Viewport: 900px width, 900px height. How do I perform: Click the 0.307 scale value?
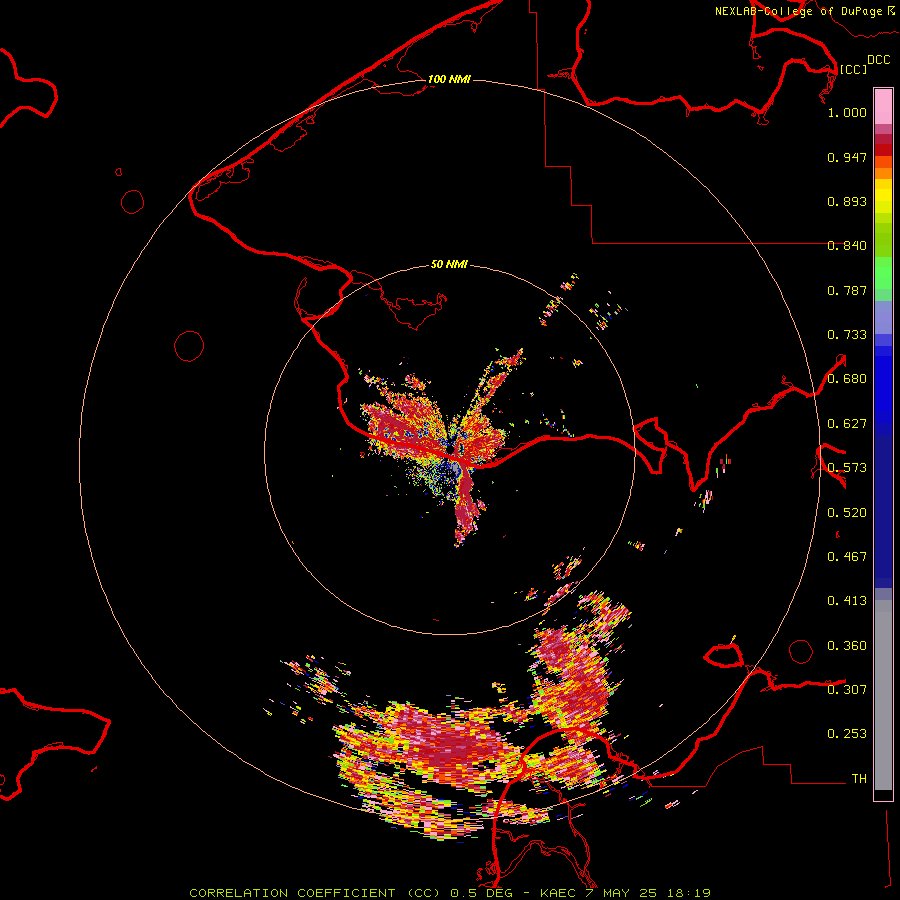[x=847, y=689]
